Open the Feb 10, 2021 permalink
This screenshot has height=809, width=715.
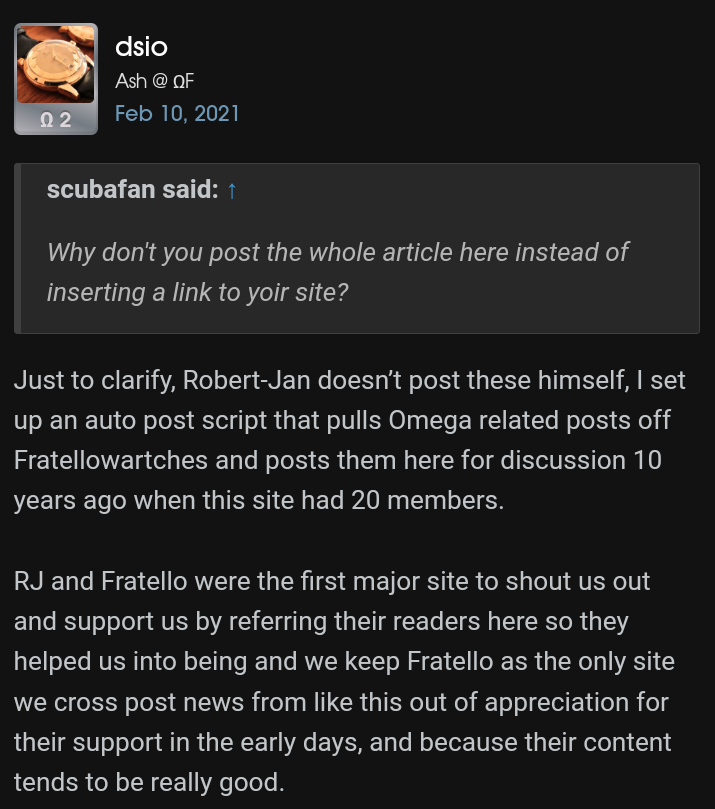pyautogui.click(x=177, y=113)
